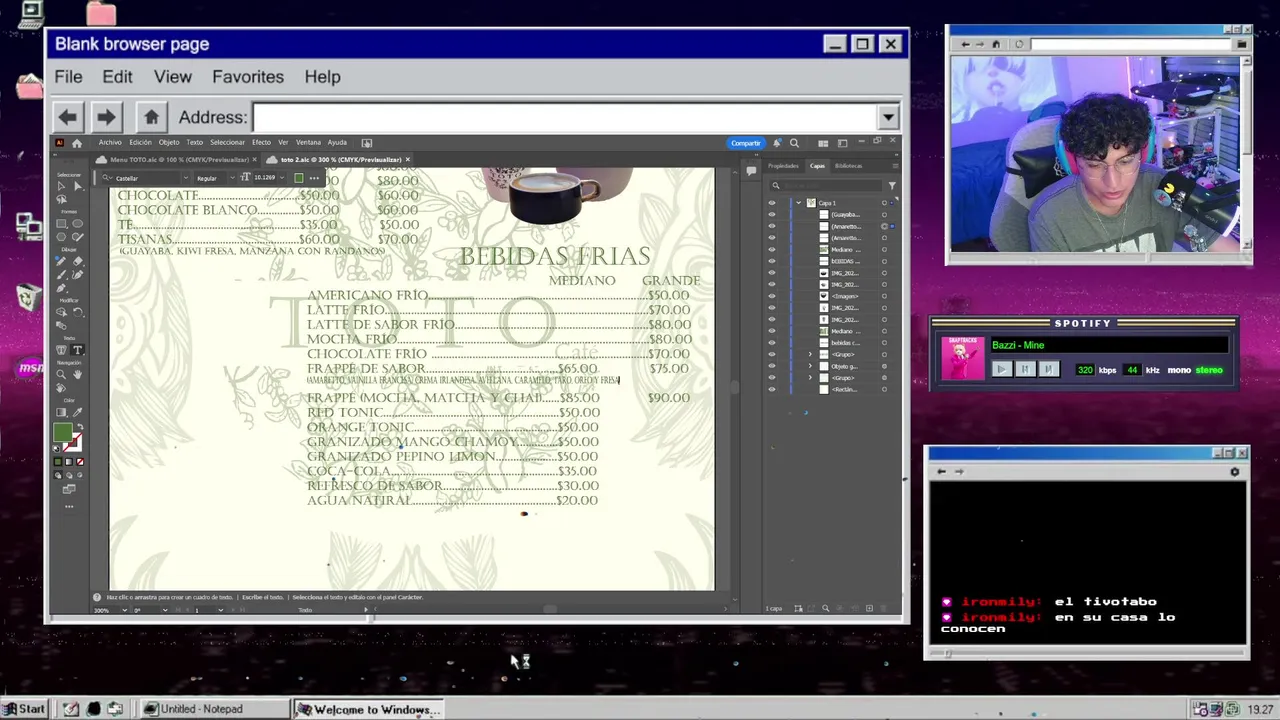Click the Windows Start button

tap(24, 709)
